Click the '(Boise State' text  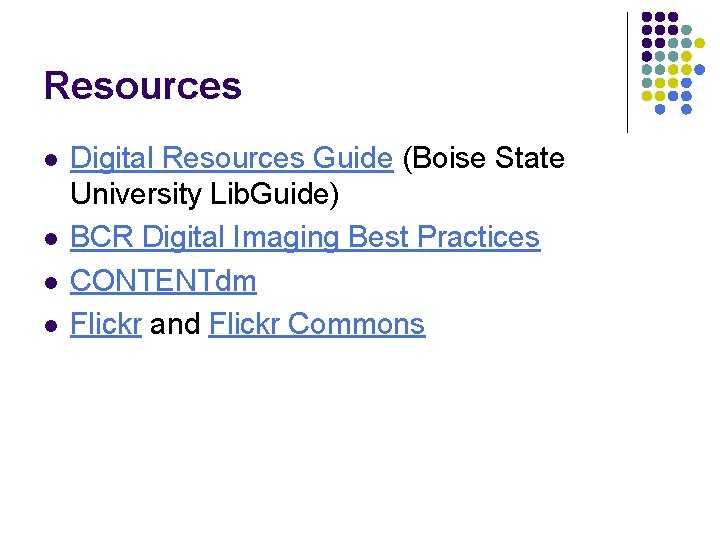click(484, 158)
